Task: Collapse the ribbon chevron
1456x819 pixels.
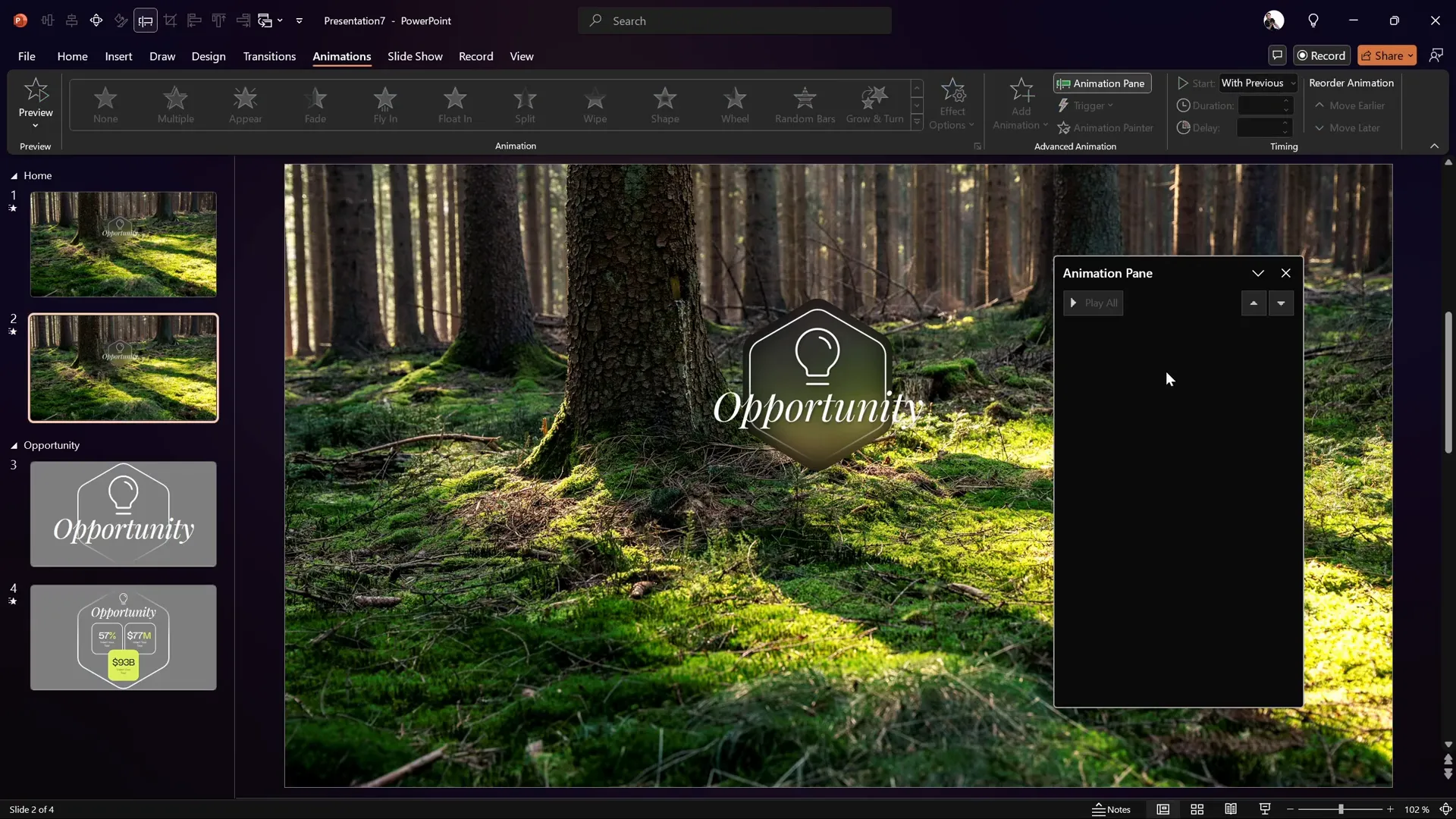Action: [1434, 146]
